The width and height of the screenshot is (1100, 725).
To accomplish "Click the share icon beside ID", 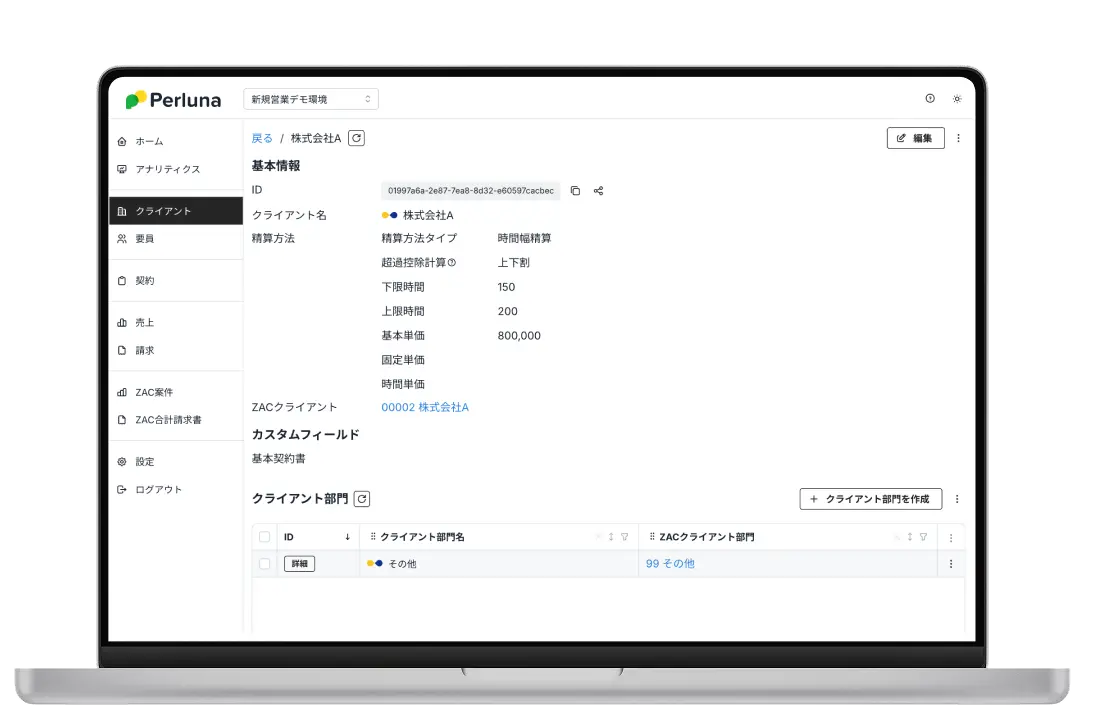I will click(x=598, y=191).
